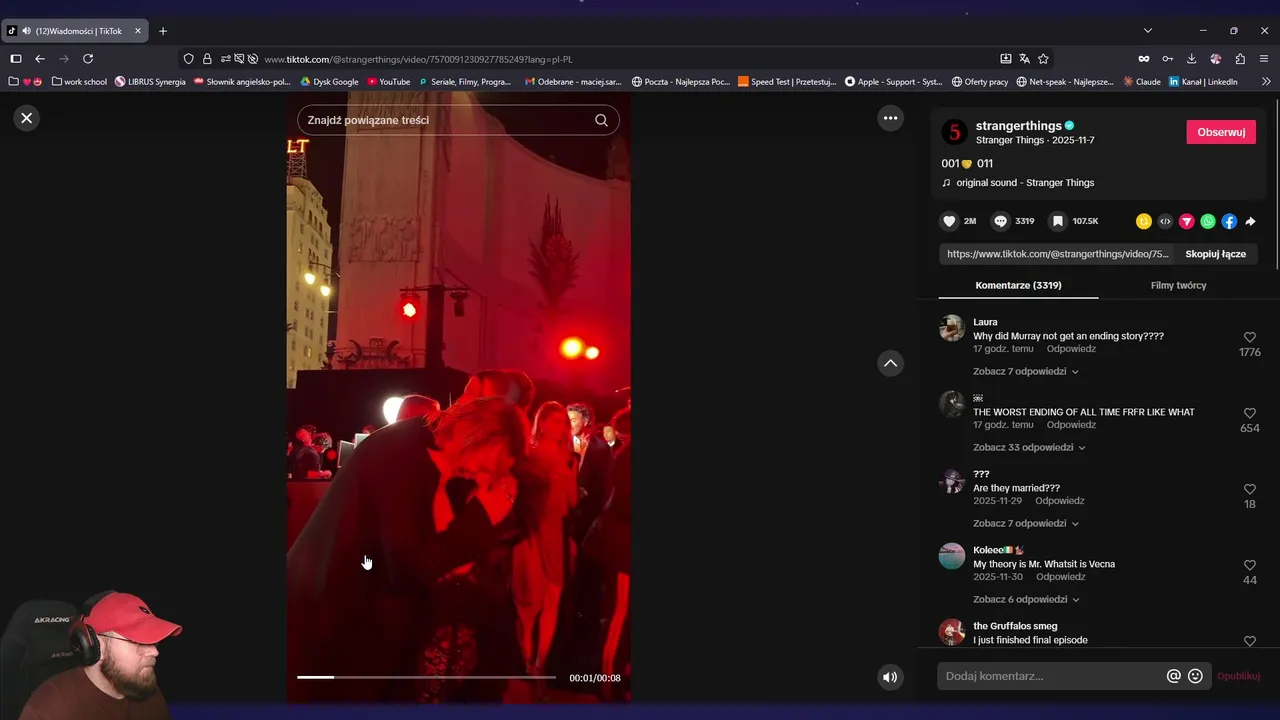Image resolution: width=1280 pixels, height=720 pixels.
Task: Expand Zobacz 6 odpowiedzi replies
Action: (1025, 599)
